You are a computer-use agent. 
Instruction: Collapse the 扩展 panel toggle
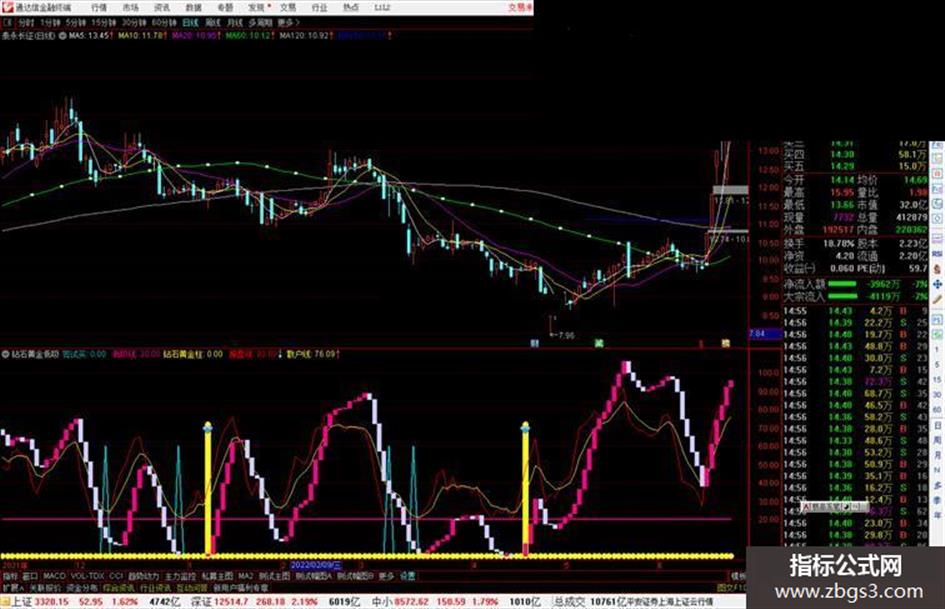click(x=13, y=587)
